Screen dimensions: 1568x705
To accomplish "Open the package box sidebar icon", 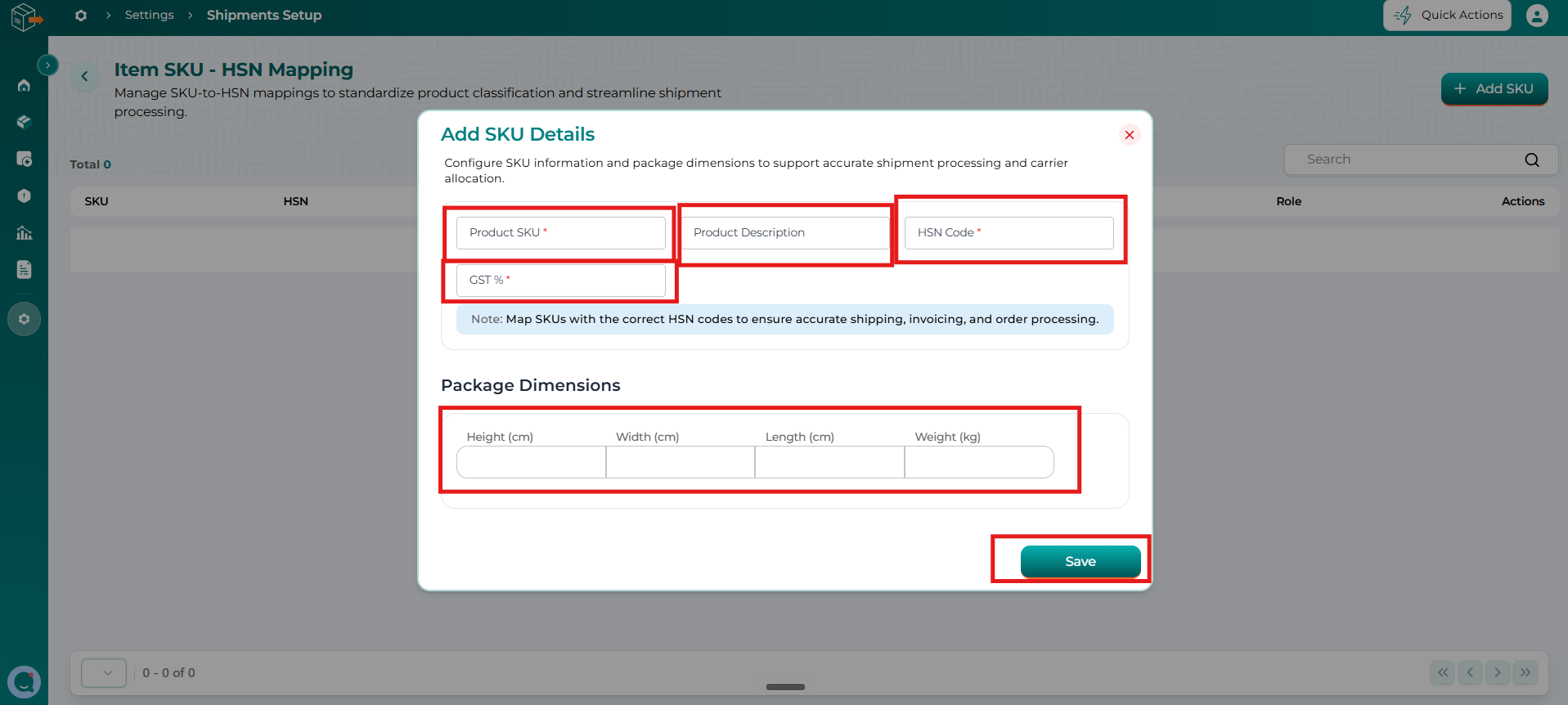I will click(x=24, y=122).
